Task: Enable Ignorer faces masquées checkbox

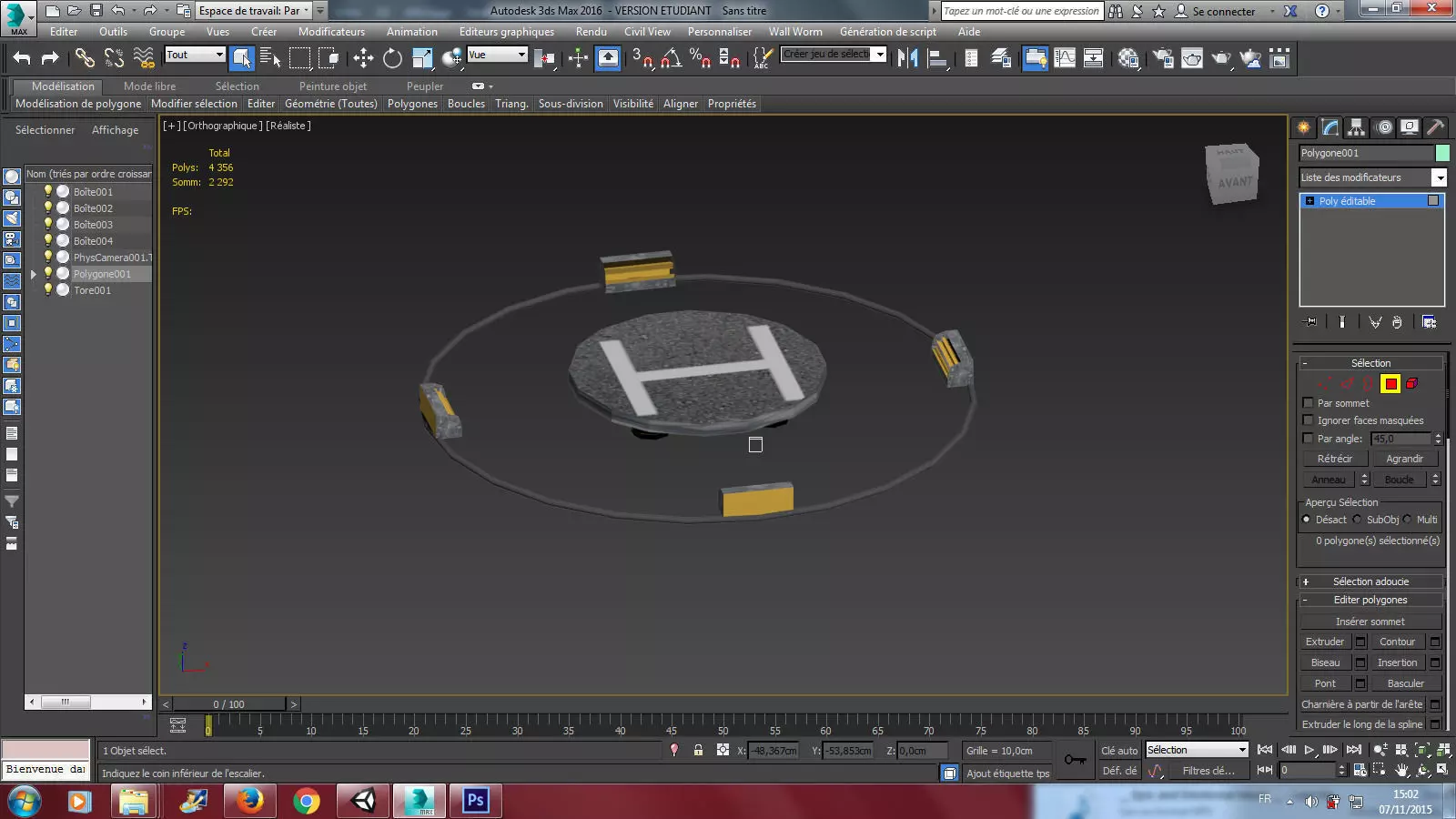Action: (x=1309, y=420)
